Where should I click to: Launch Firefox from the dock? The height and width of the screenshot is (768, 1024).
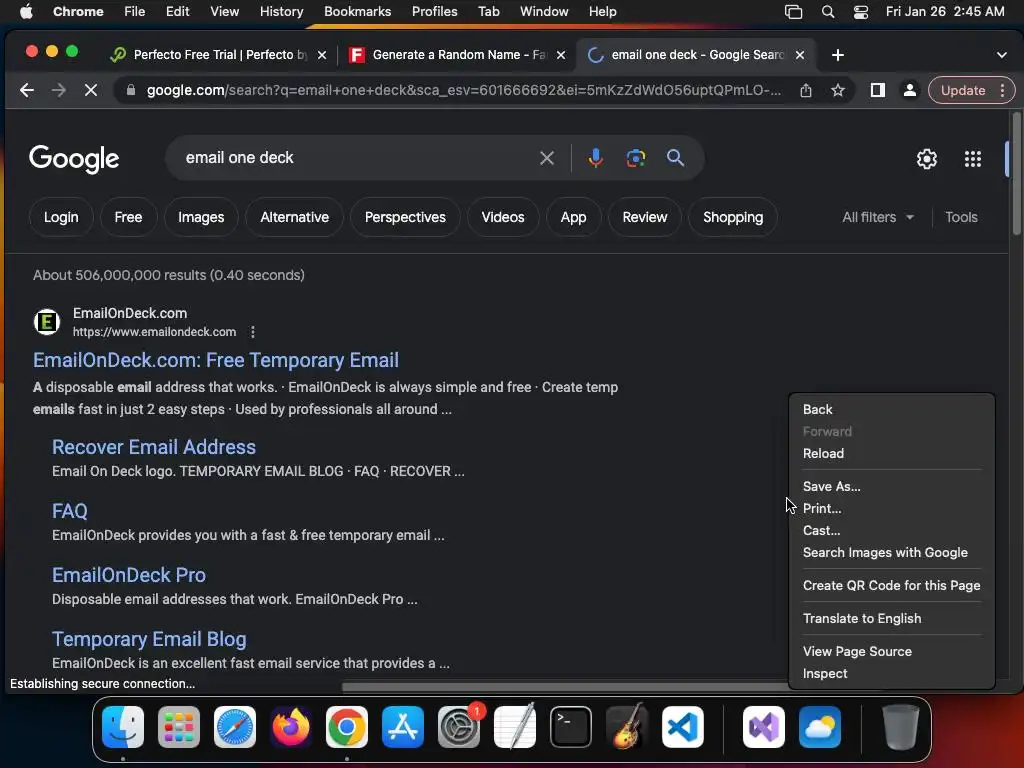[291, 727]
